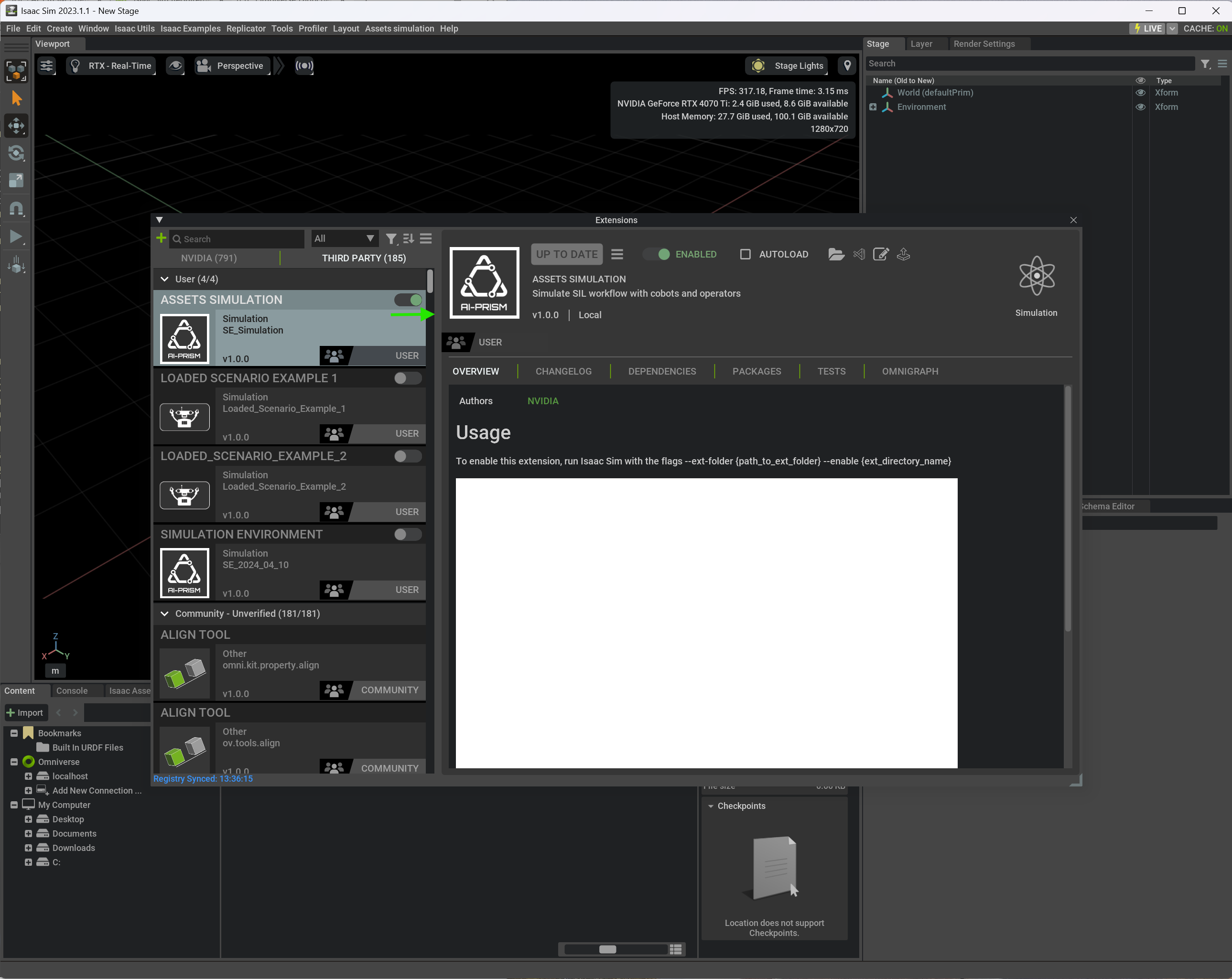This screenshot has width=1232, height=979.
Task: Click the Stage Lights button
Action: [x=788, y=65]
